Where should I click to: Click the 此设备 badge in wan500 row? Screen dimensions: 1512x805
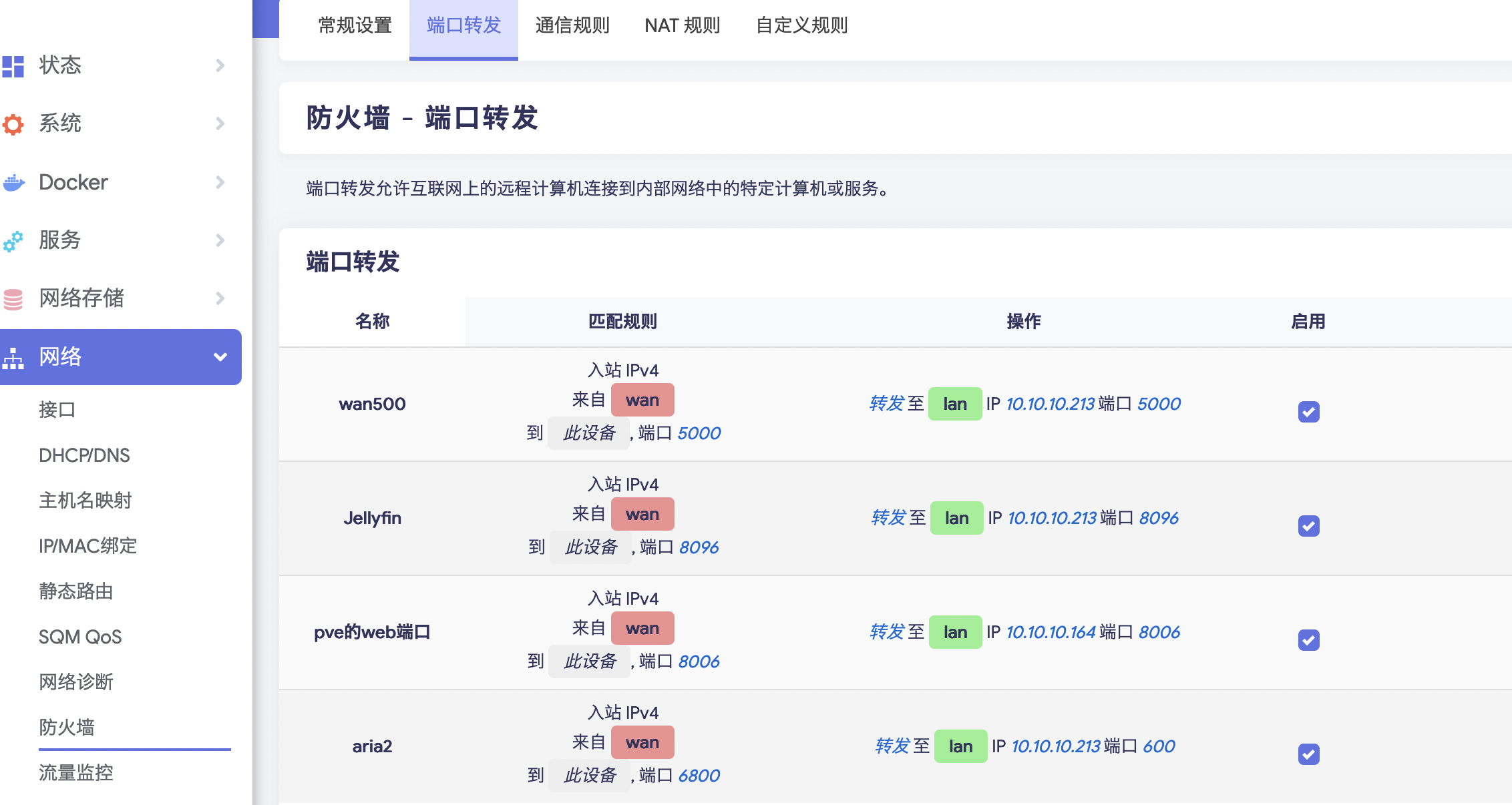[588, 433]
